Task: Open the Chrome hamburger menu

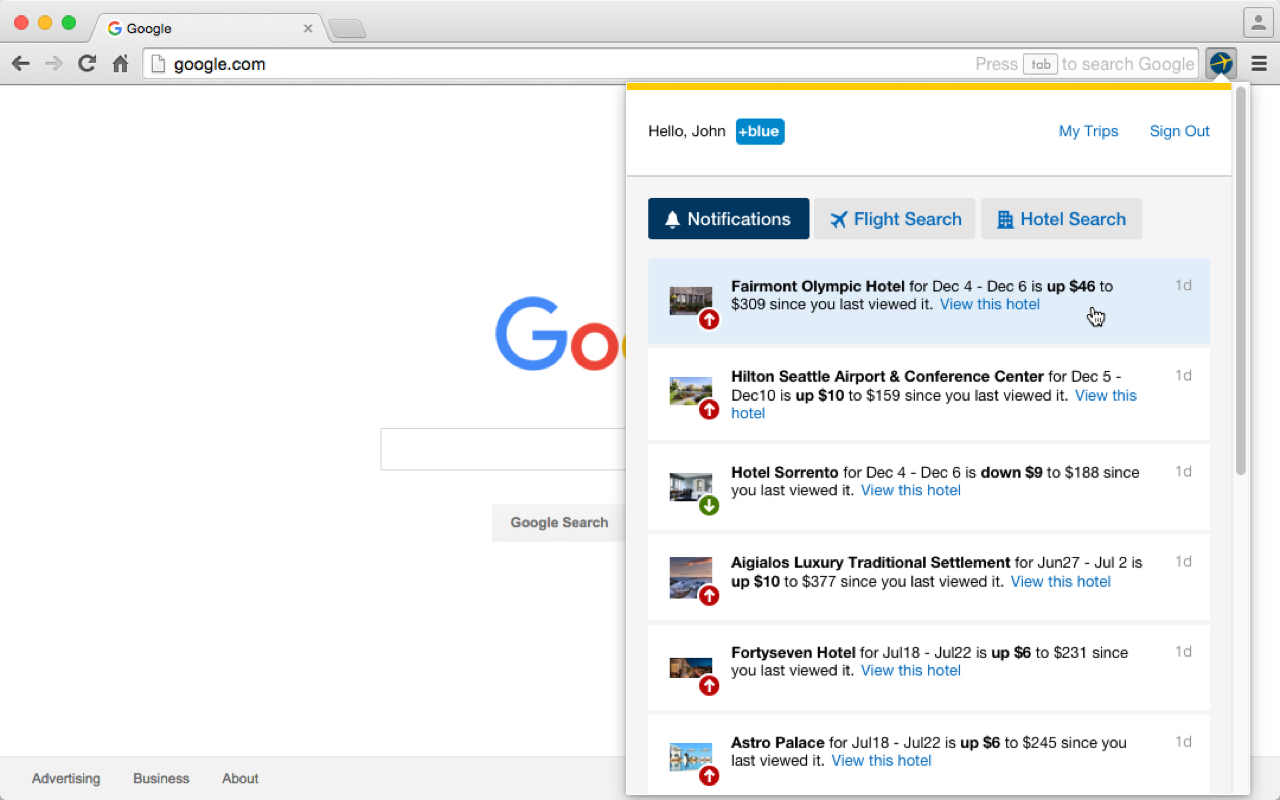Action: pos(1259,64)
